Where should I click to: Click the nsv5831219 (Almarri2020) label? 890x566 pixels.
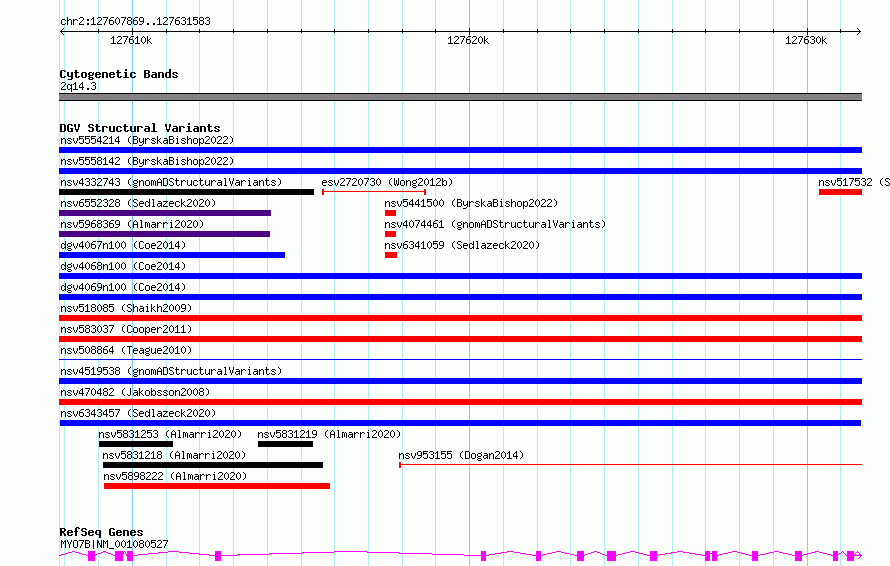click(x=329, y=434)
